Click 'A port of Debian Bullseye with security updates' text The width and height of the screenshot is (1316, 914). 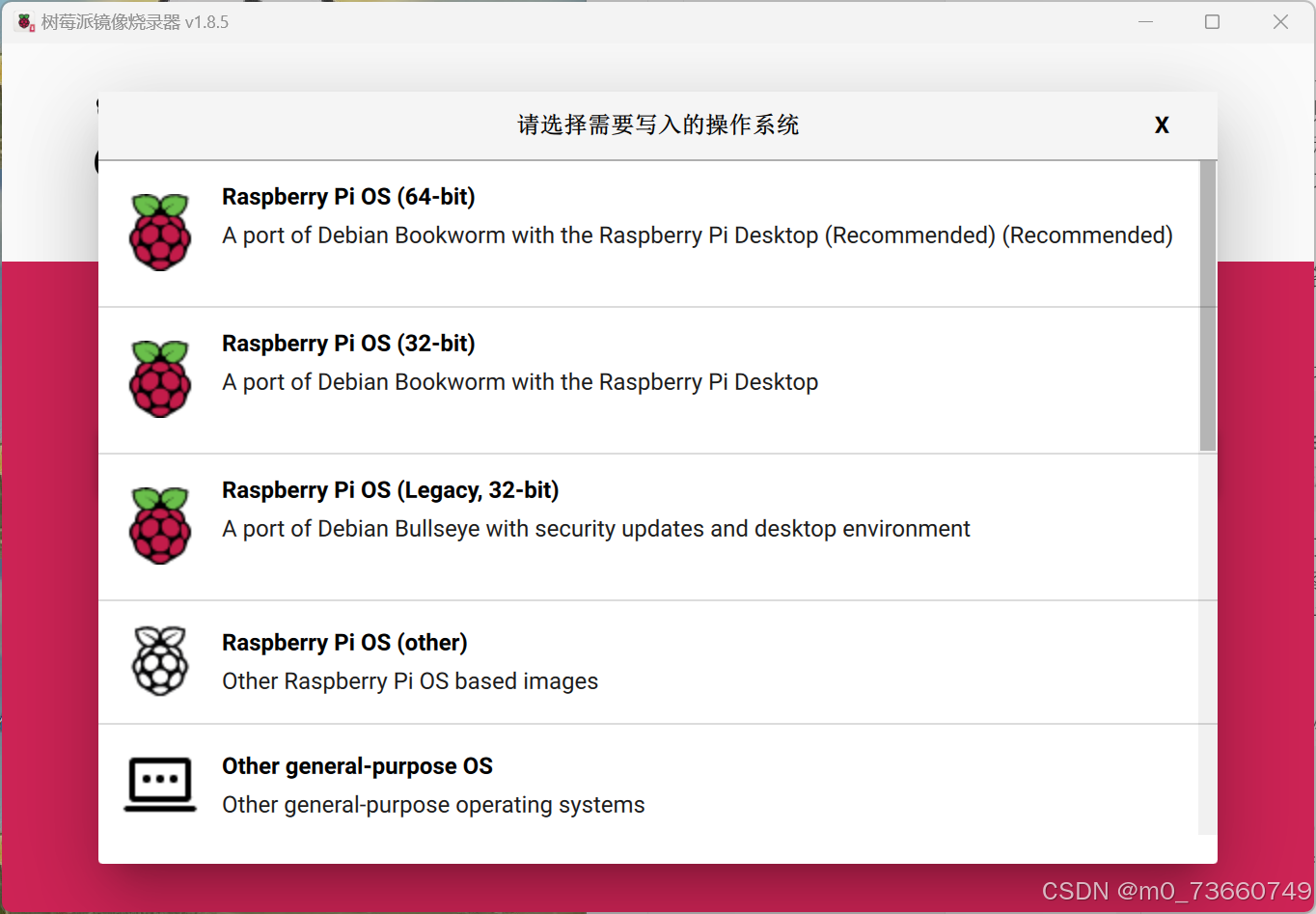pyautogui.click(x=596, y=529)
